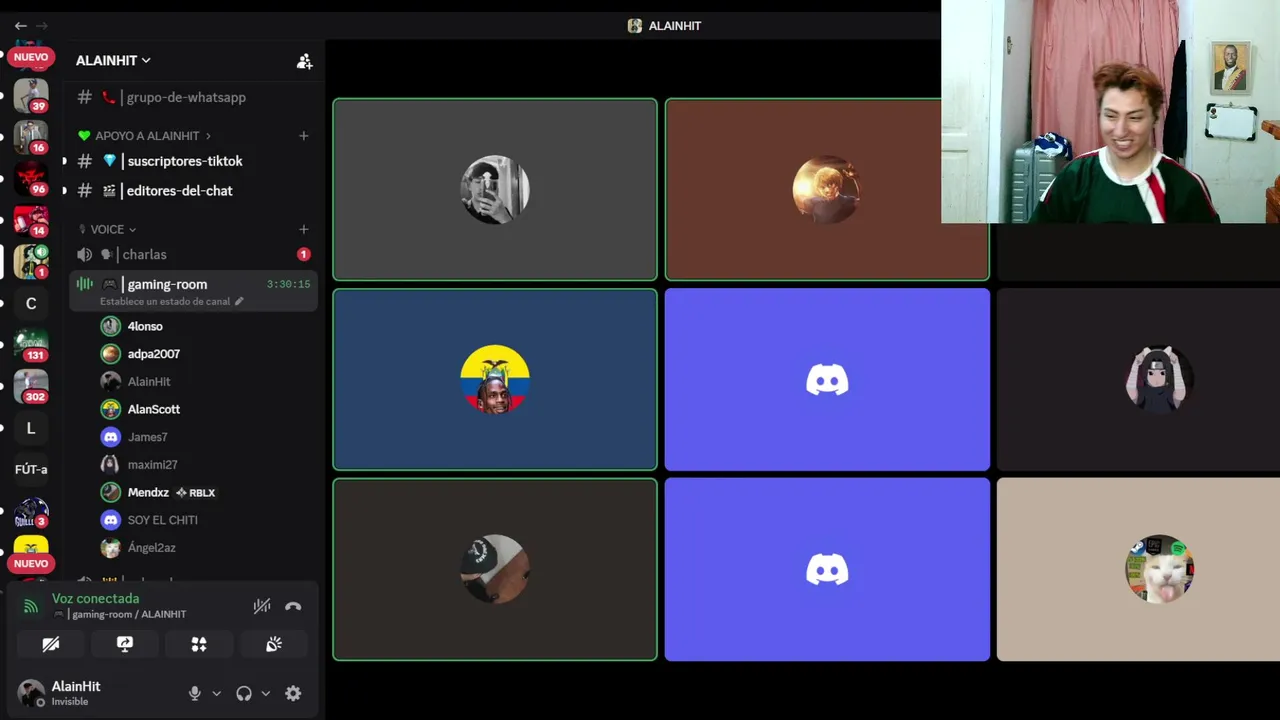The height and width of the screenshot is (720, 1280).
Task: Focus the black cap avatar tile
Action: [495, 569]
